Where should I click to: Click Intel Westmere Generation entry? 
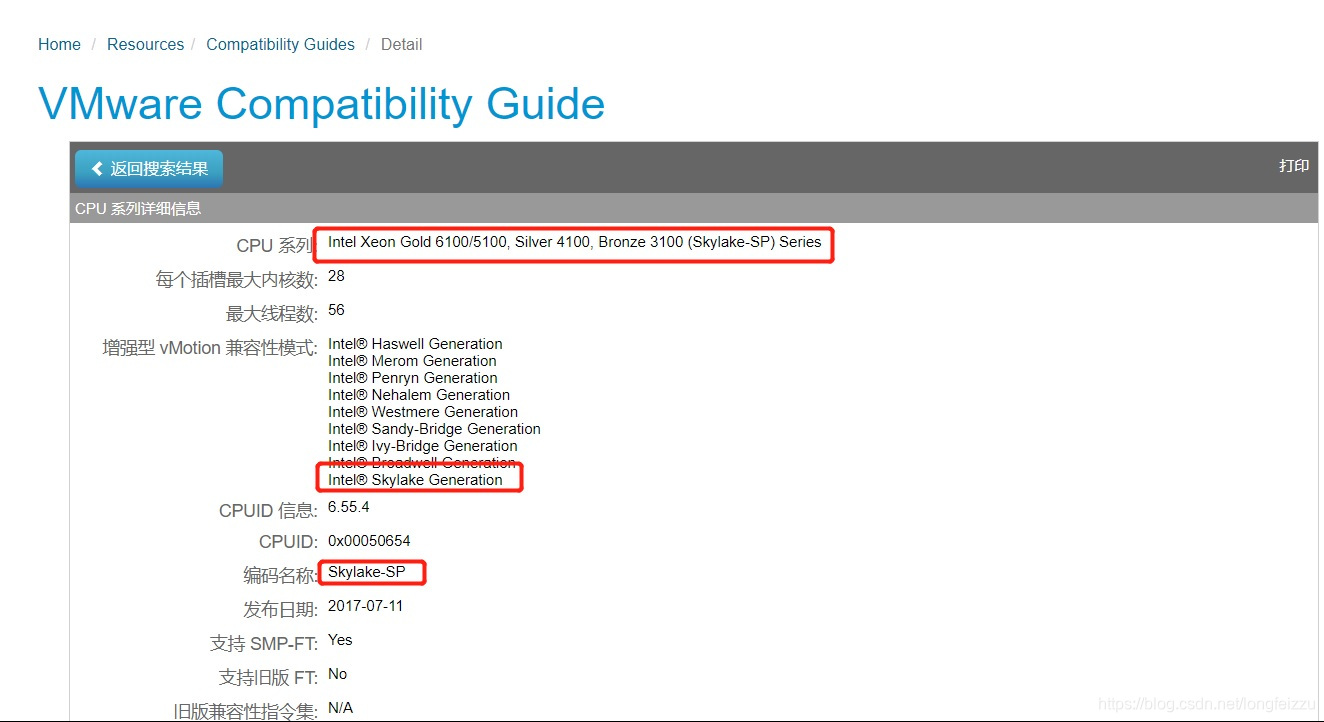pyautogui.click(x=423, y=412)
